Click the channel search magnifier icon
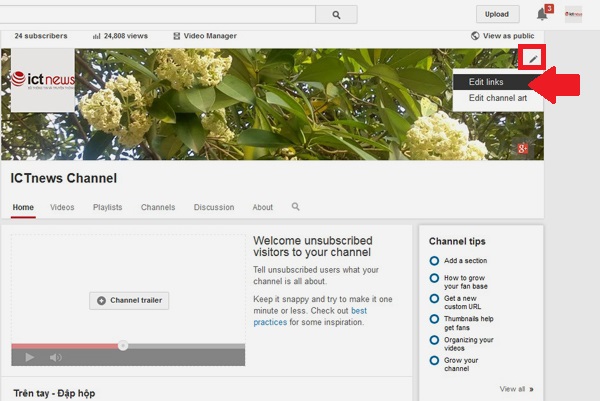The image size is (600, 401). (295, 207)
